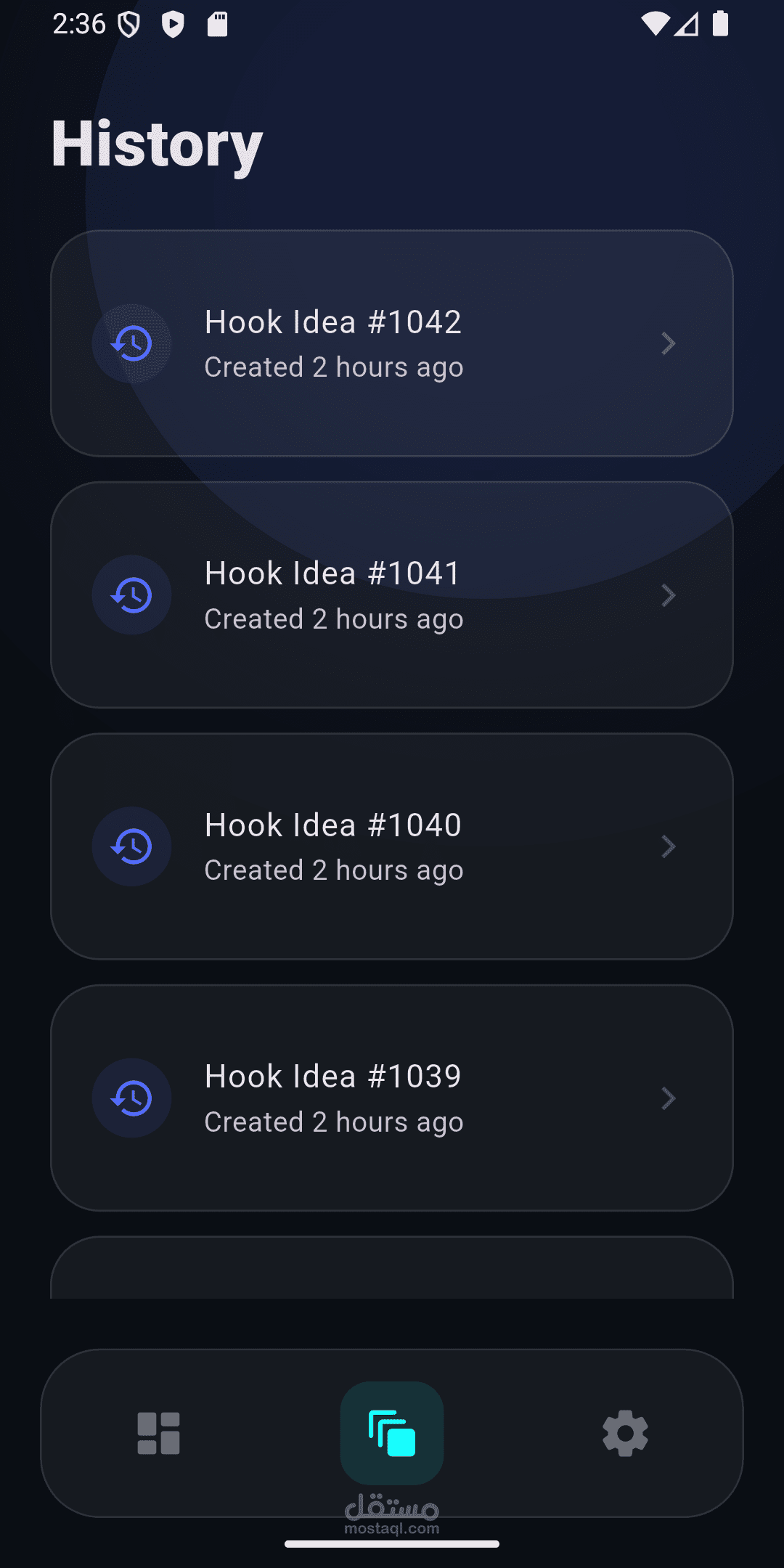Open the dashboard grid tab in bottom navigation
Viewport: 784px width, 1568px height.
tap(158, 1433)
